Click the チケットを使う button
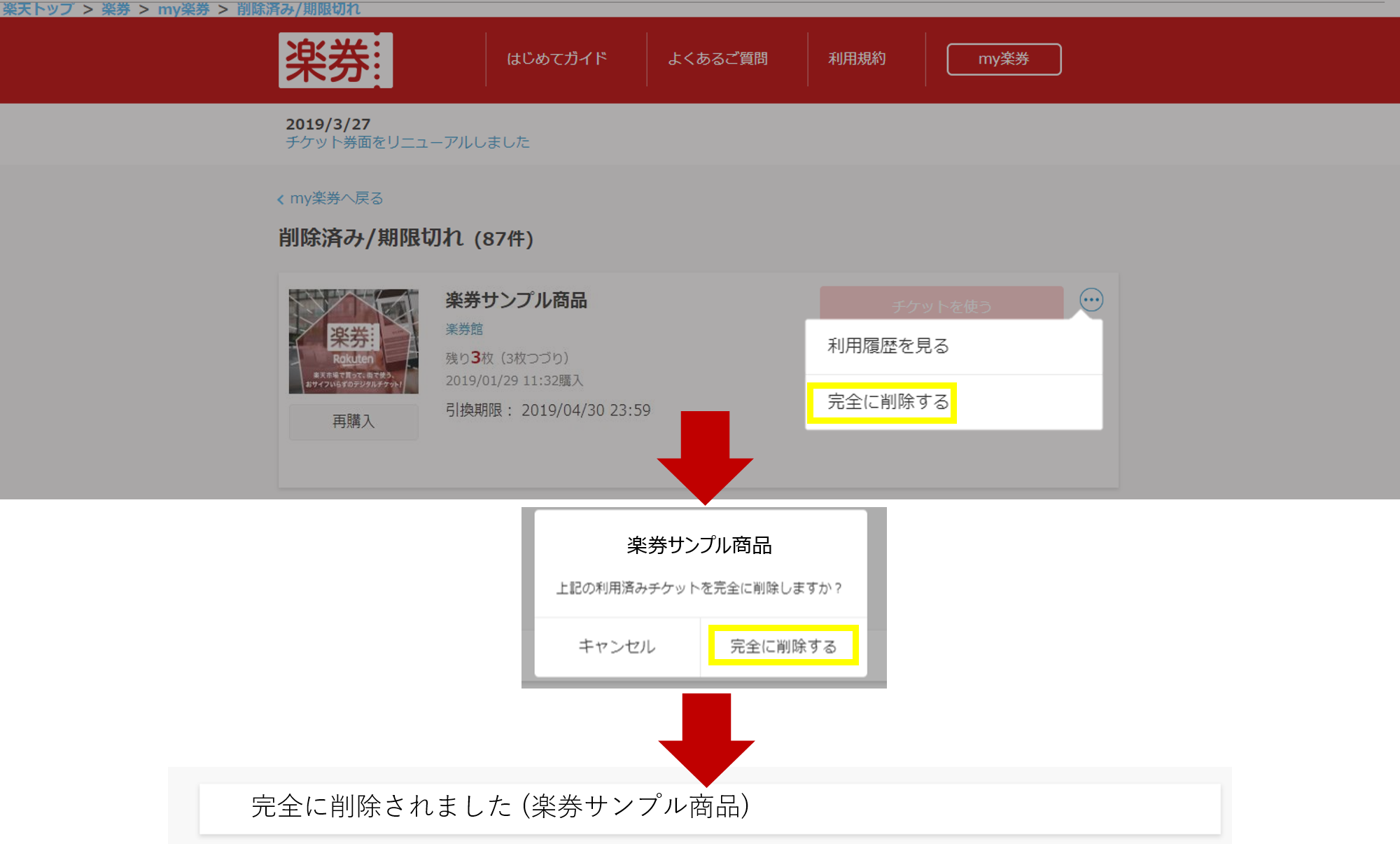 coord(941,304)
